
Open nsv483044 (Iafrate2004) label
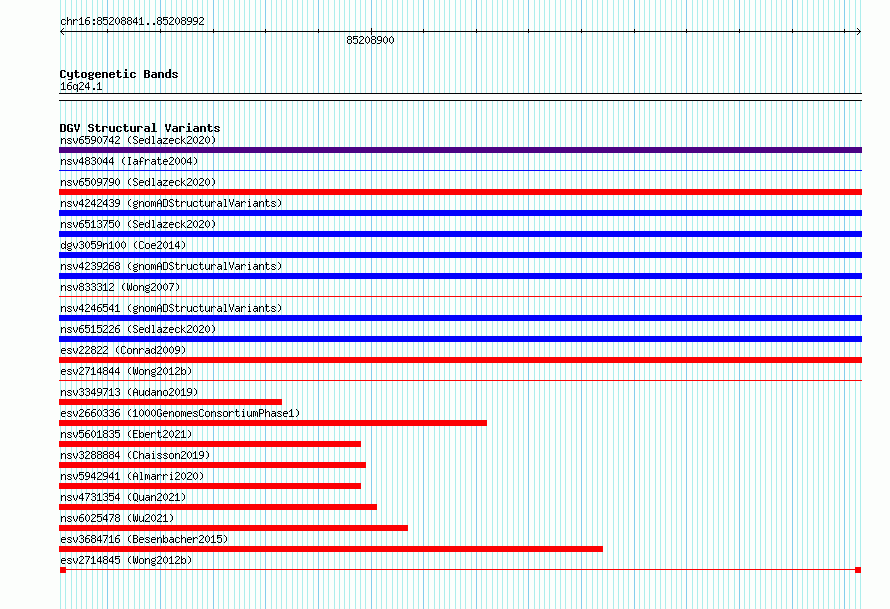point(129,161)
